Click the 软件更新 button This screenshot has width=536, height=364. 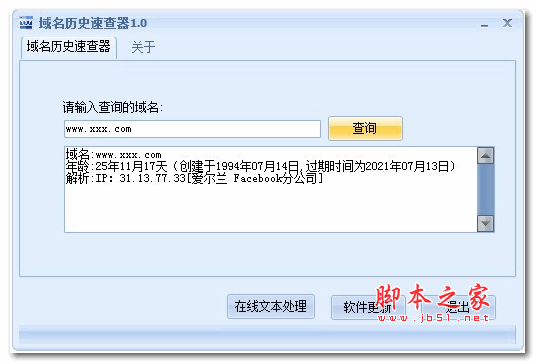[x=368, y=308]
